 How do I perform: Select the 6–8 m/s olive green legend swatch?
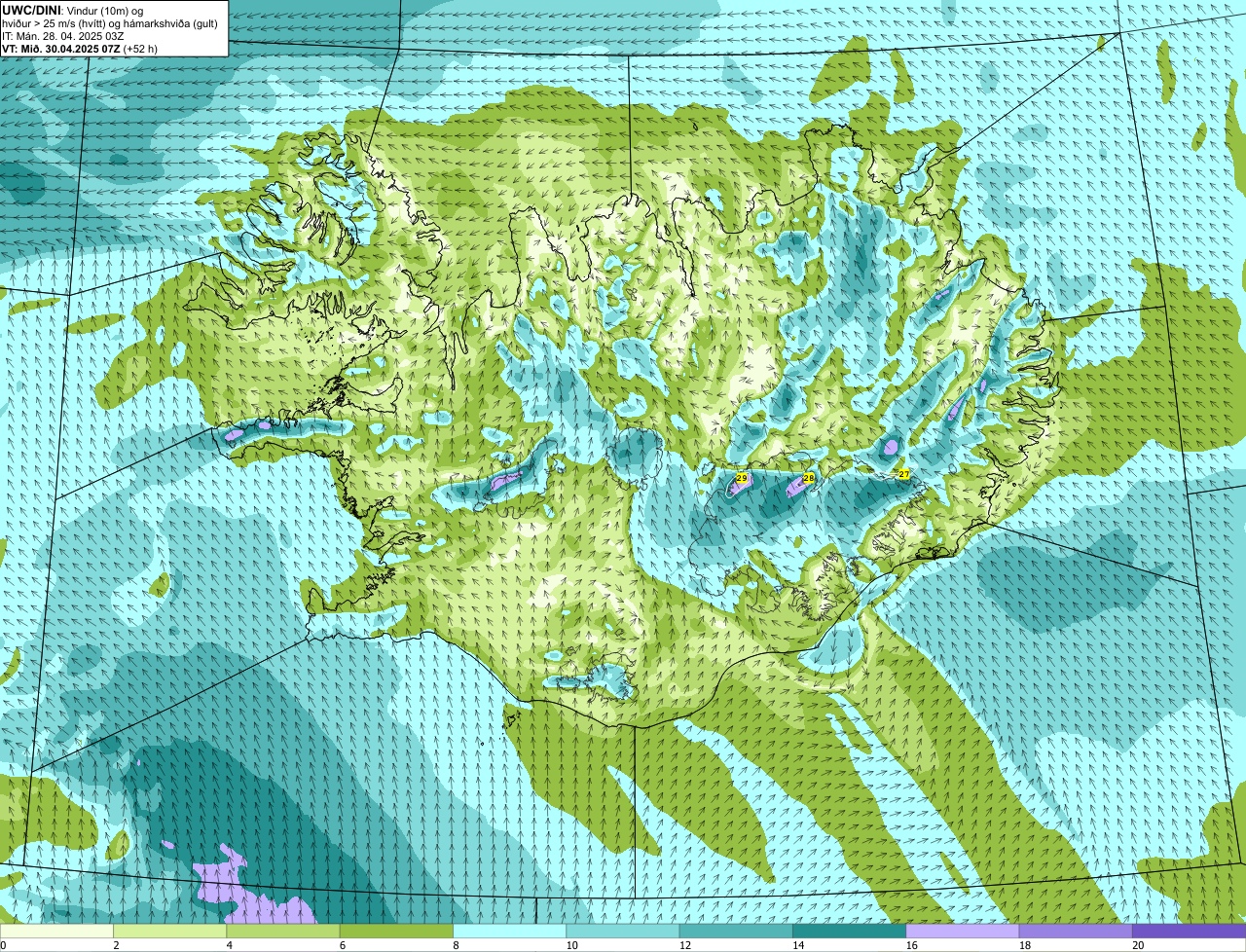pos(396,931)
